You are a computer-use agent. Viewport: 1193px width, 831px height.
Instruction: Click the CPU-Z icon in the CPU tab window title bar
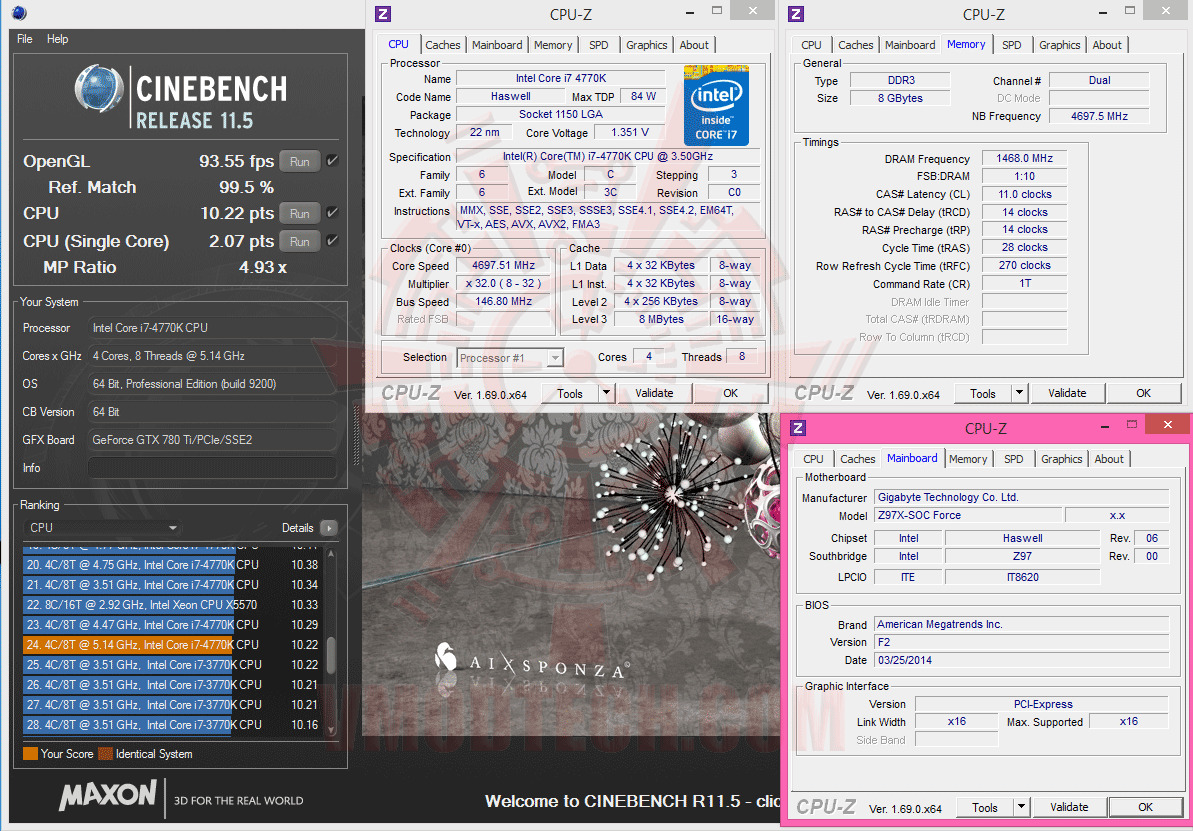point(384,13)
